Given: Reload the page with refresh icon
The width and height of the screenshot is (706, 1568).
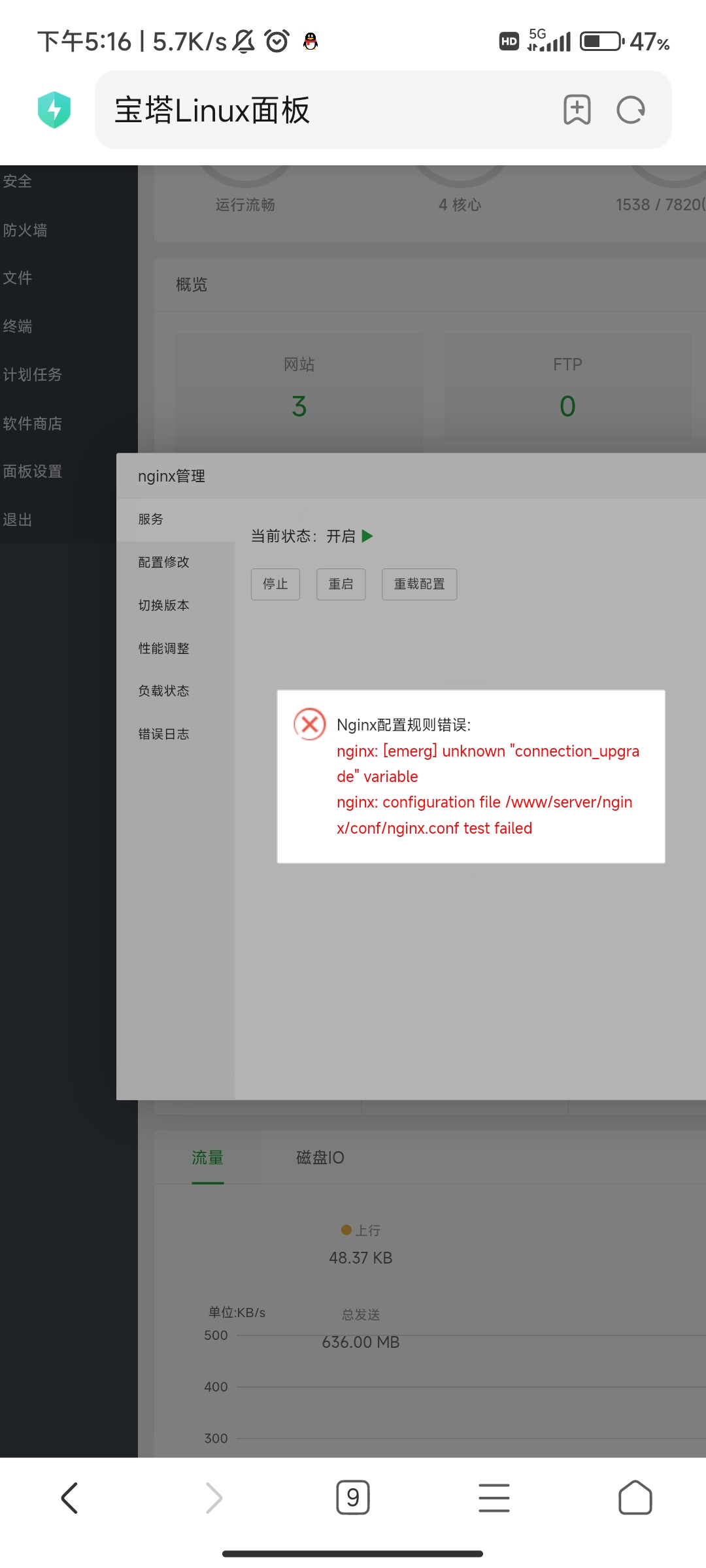Looking at the screenshot, I should pyautogui.click(x=631, y=110).
